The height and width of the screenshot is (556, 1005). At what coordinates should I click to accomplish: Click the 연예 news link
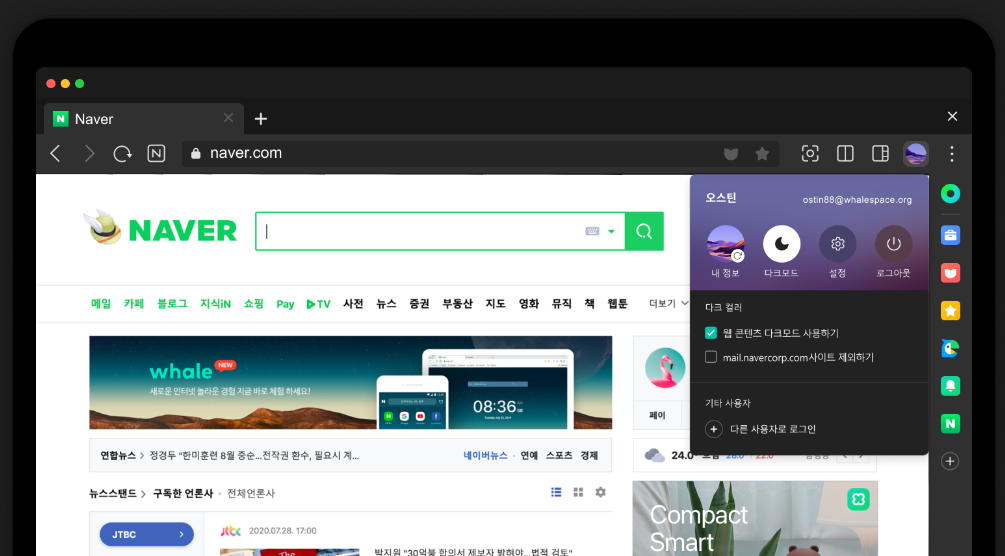click(x=529, y=455)
